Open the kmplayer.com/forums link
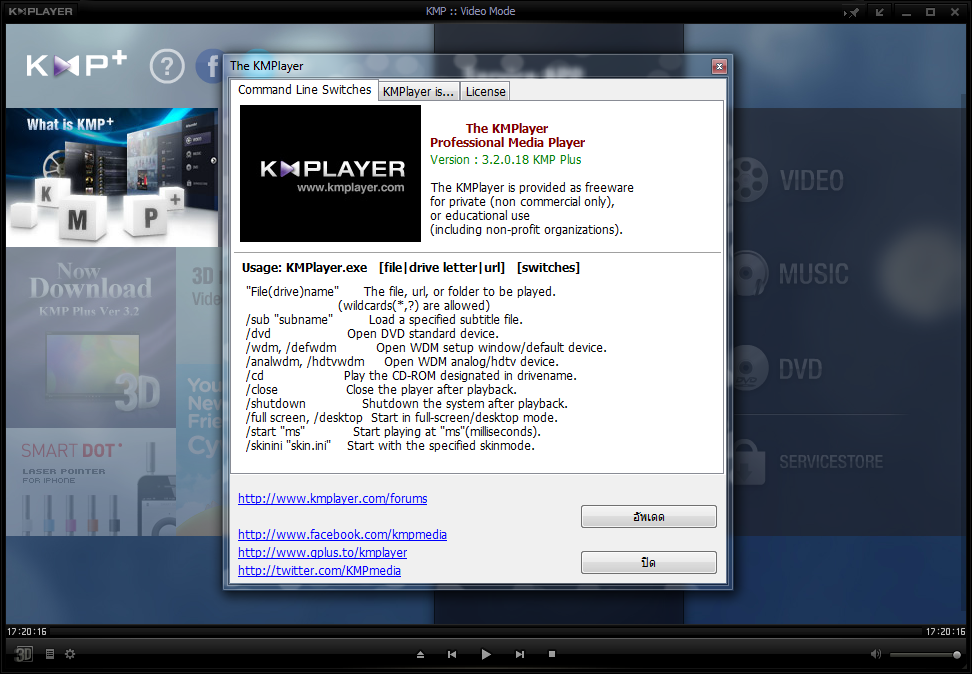 tap(332, 499)
